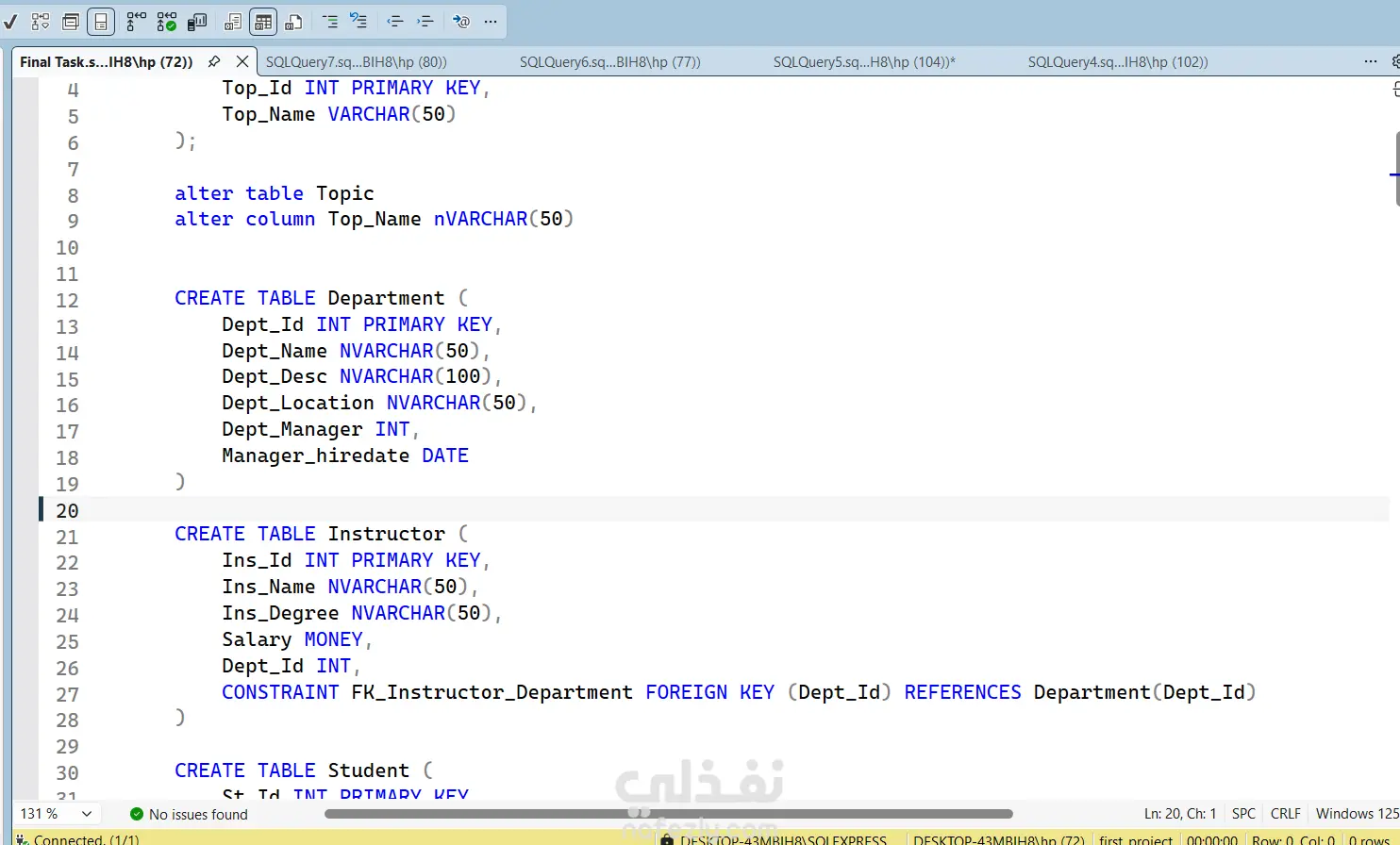Click the REFERENCES keyword on line 27
The height and width of the screenshot is (845, 1400).
point(962,692)
